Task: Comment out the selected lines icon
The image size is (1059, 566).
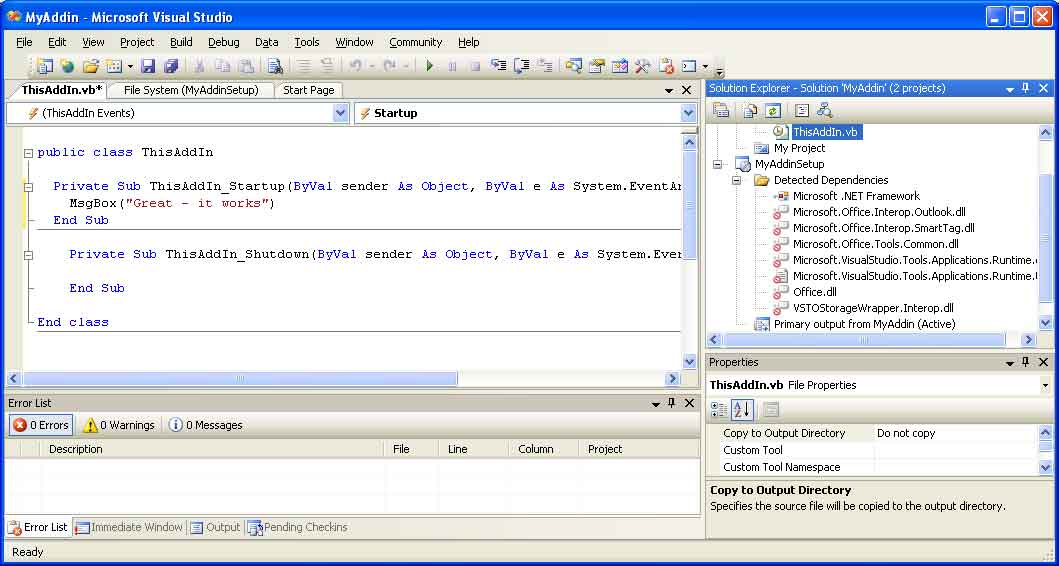Action: pyautogui.click(x=304, y=66)
